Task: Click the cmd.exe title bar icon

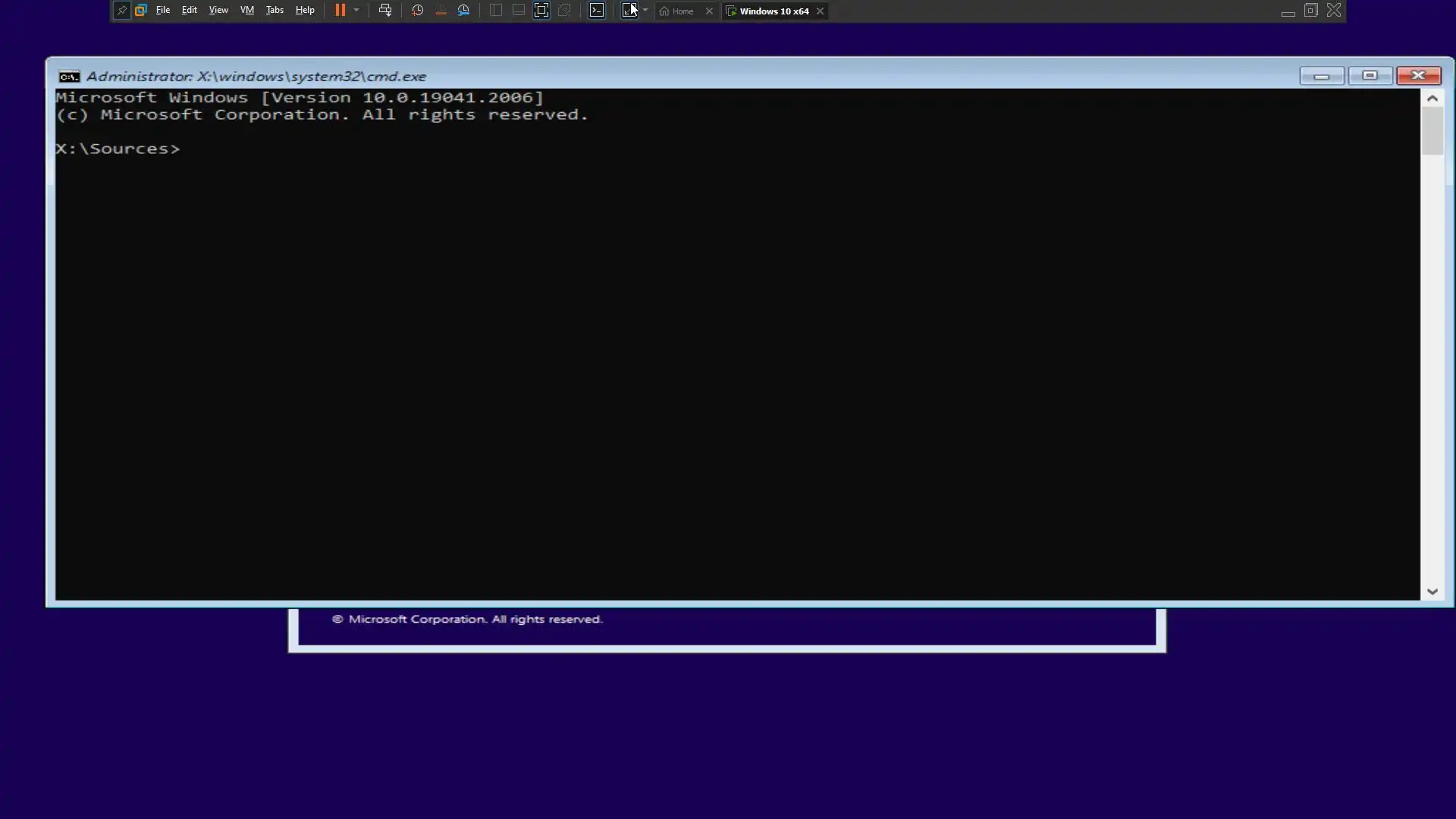Action: pos(69,77)
